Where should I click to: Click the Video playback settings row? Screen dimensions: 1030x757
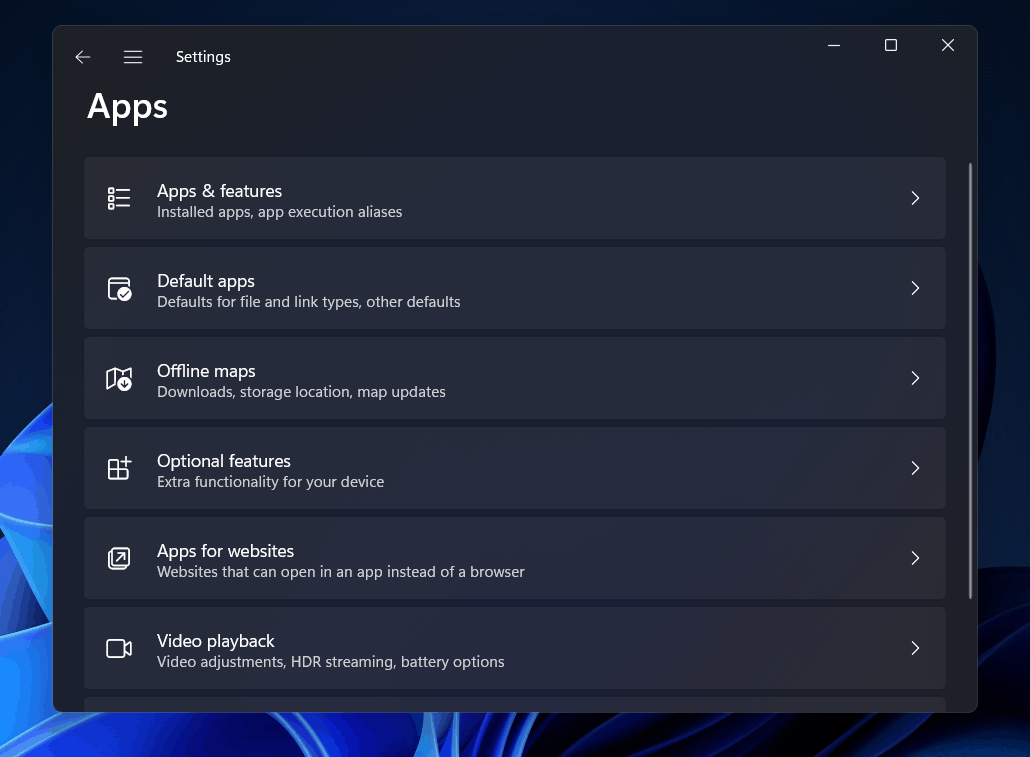515,648
